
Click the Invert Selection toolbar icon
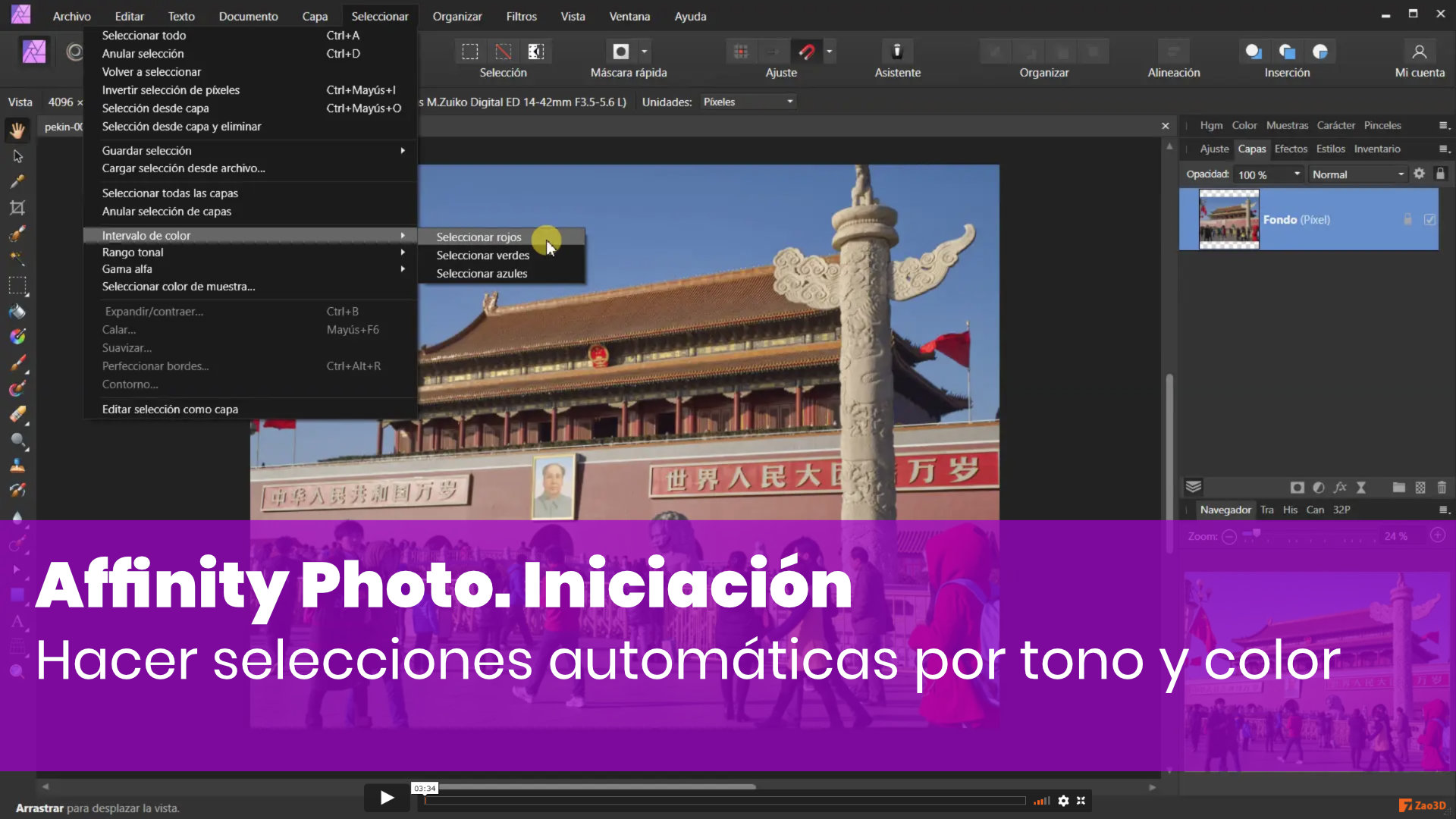pos(536,52)
